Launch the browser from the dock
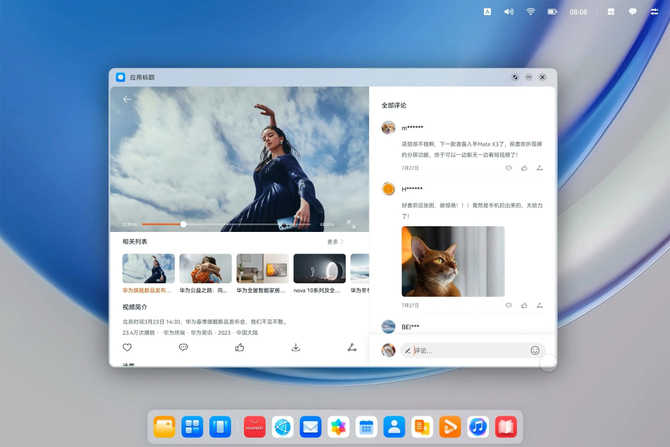This screenshot has width=670, height=447. pyautogui.click(x=282, y=427)
